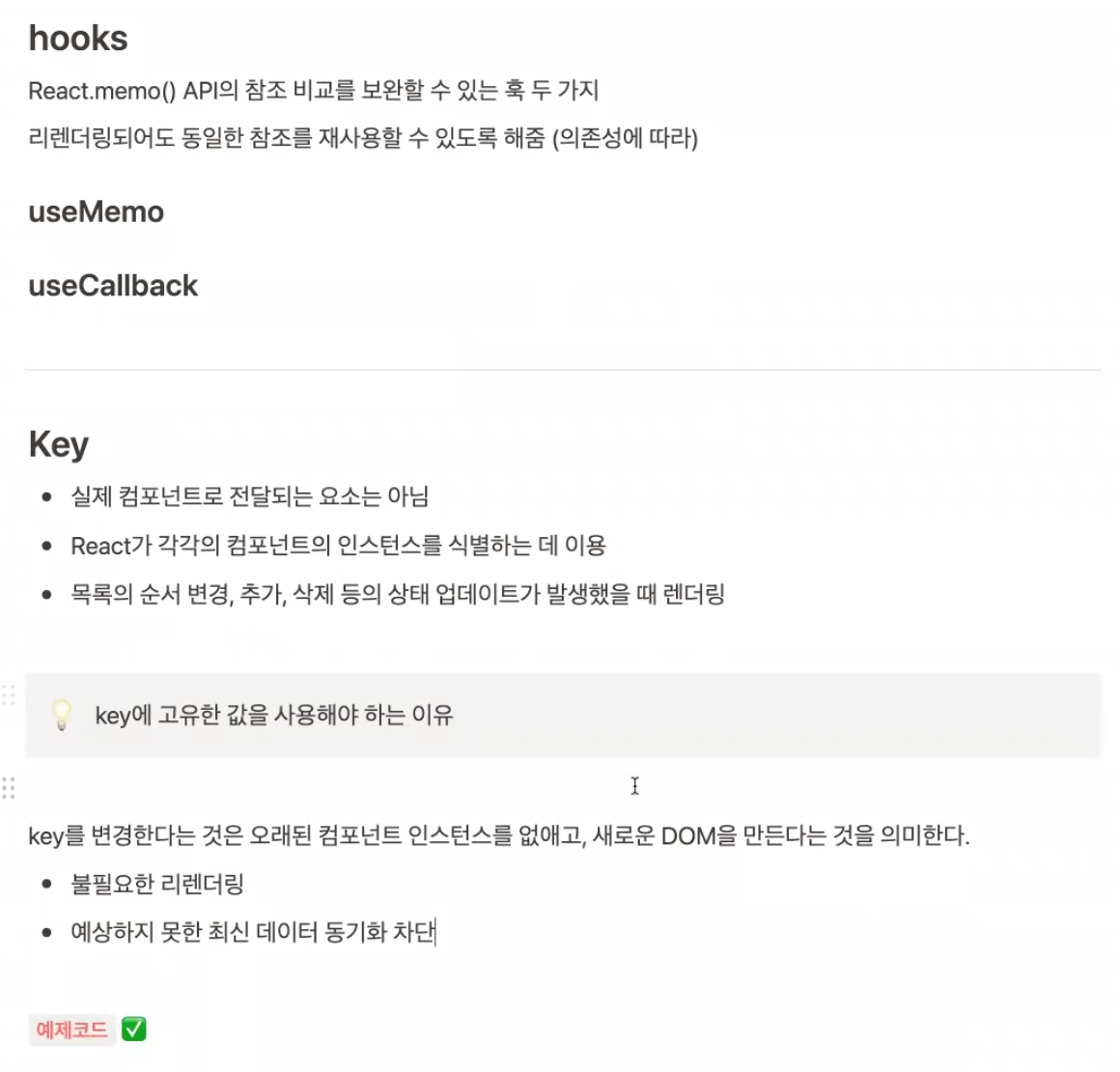
Task: Click at end of '예상하지 못한 최신 데이터 동기화 차단'
Action: coord(435,932)
